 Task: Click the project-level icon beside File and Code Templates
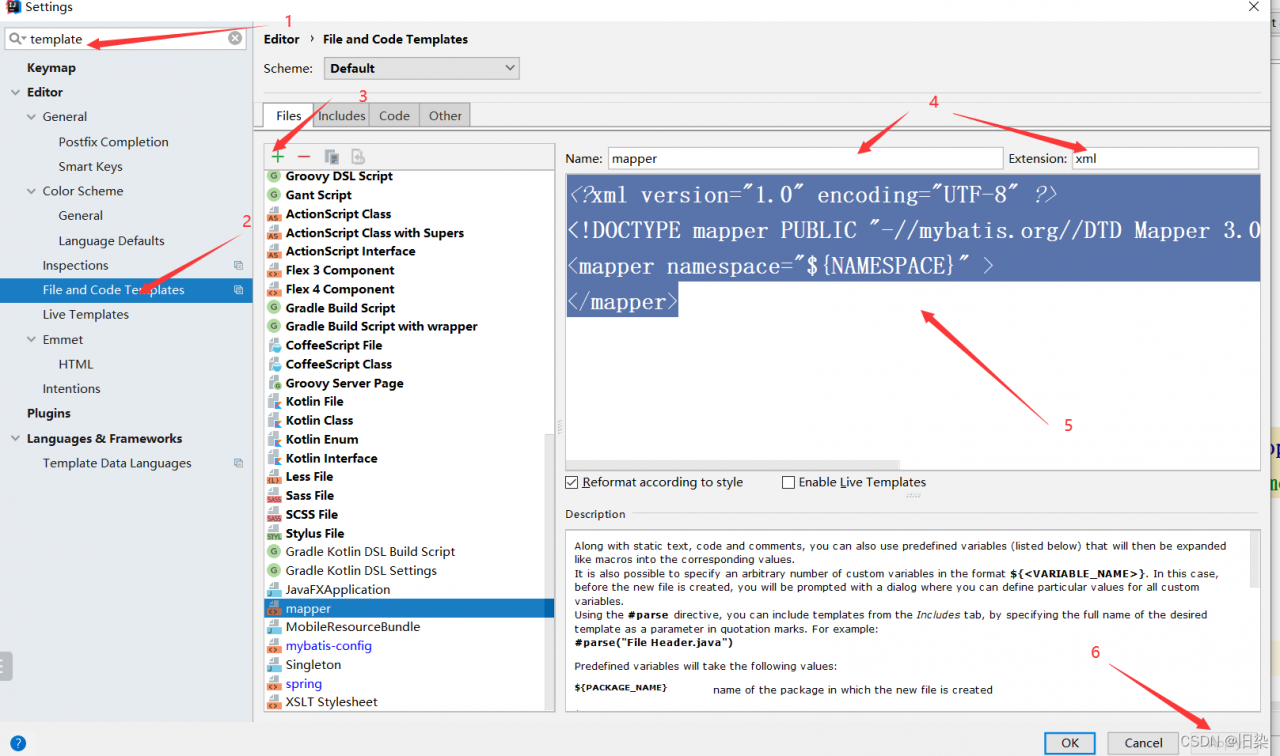[238, 290]
